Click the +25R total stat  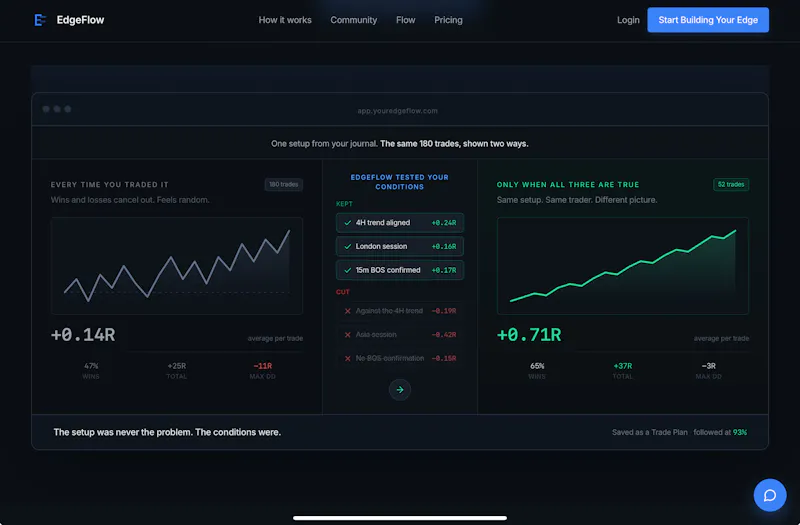[177, 370]
